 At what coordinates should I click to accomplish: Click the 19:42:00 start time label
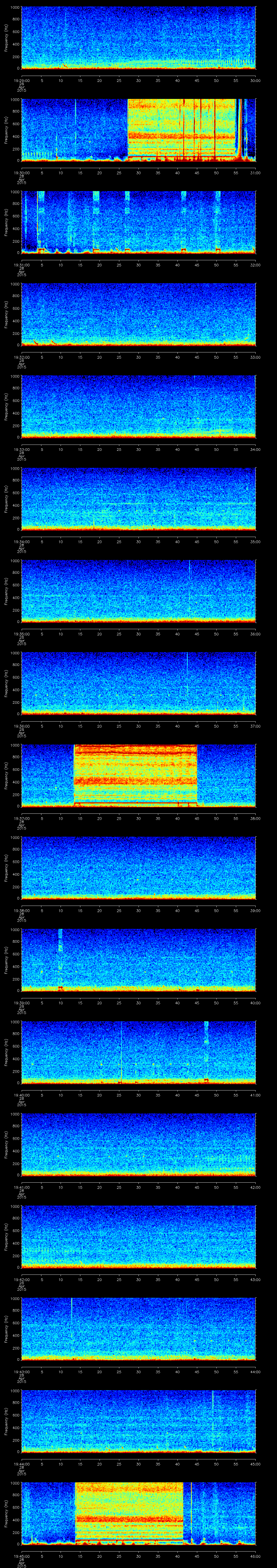21,1279
